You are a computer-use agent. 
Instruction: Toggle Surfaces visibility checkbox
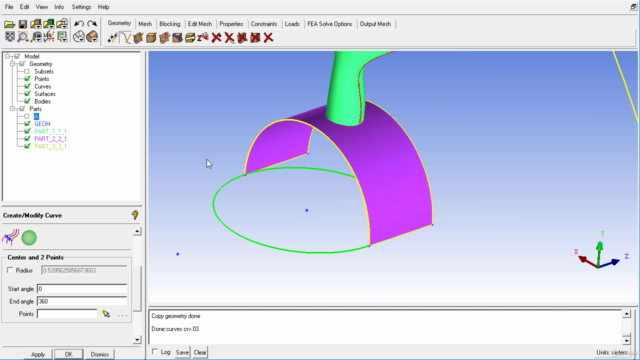click(27, 94)
